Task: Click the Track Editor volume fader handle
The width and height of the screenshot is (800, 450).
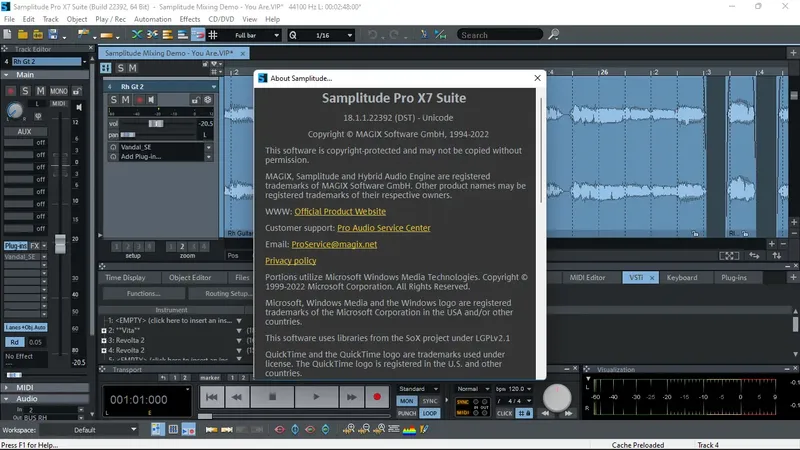Action: pyautogui.click(x=60, y=244)
